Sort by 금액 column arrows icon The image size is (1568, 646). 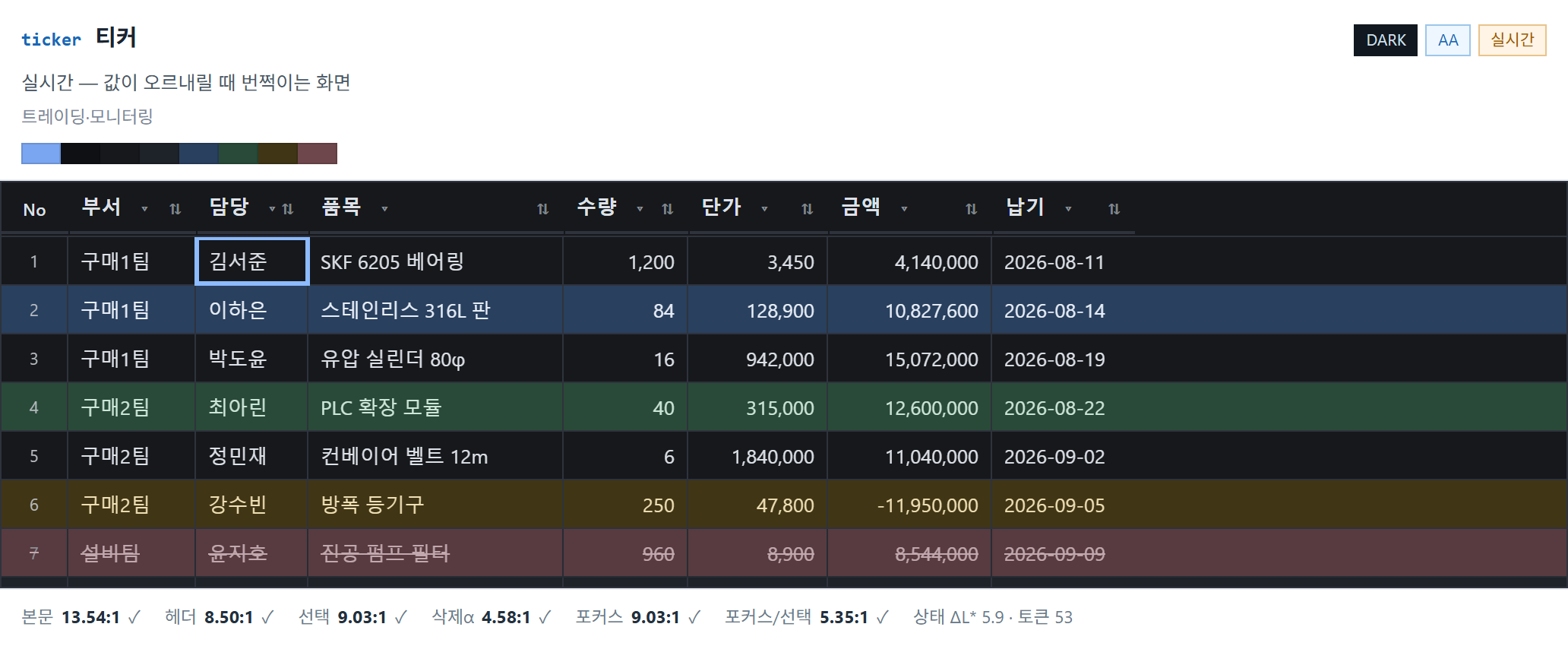[972, 209]
